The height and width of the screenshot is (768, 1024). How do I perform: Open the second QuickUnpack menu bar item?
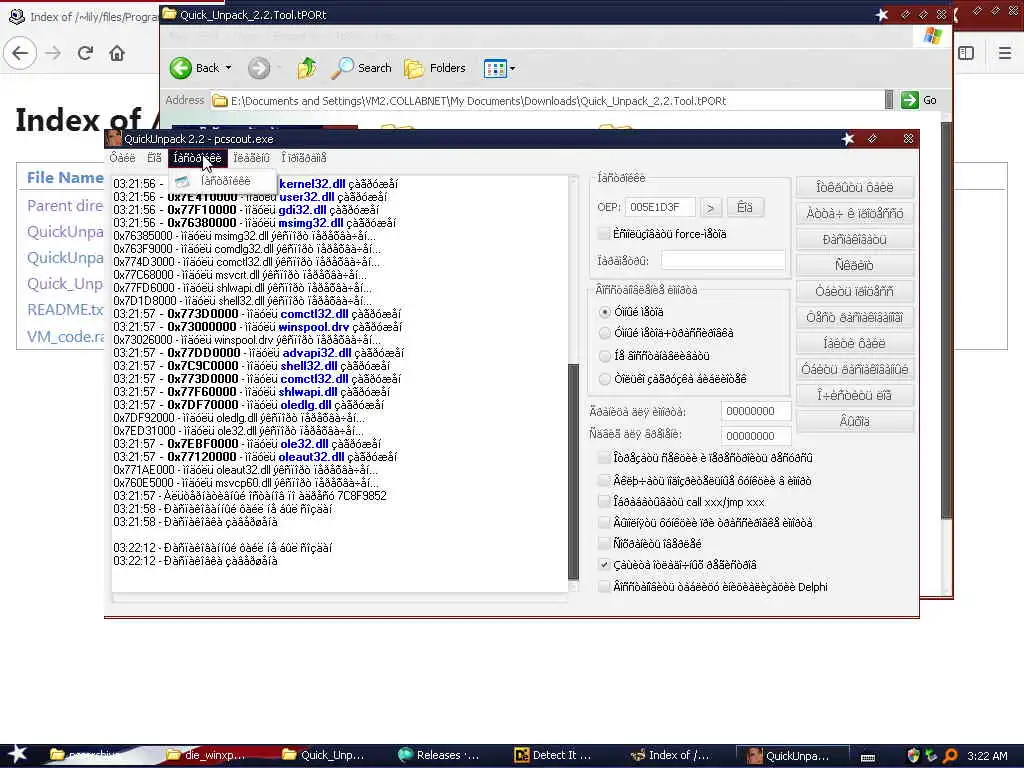click(x=154, y=158)
